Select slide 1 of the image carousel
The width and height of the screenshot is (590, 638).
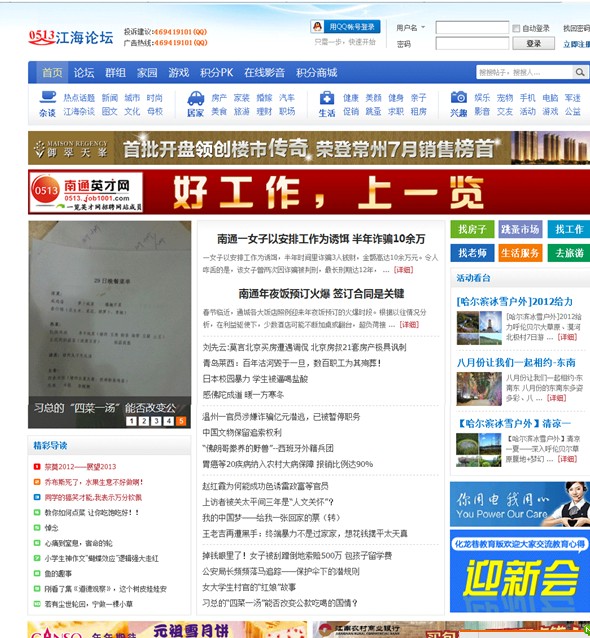pyautogui.click(x=131, y=421)
